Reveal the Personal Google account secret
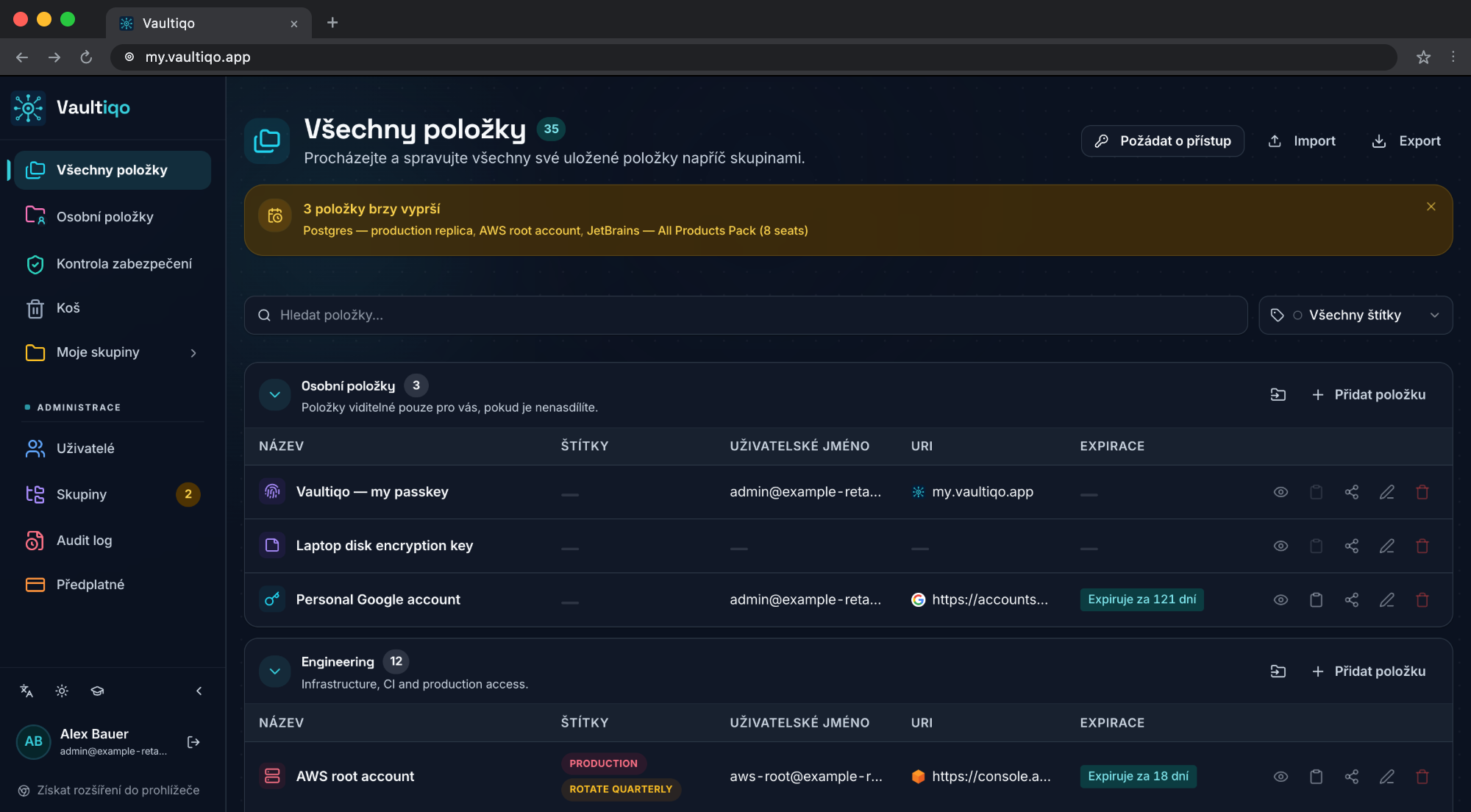This screenshot has width=1471, height=812. pyautogui.click(x=1281, y=600)
